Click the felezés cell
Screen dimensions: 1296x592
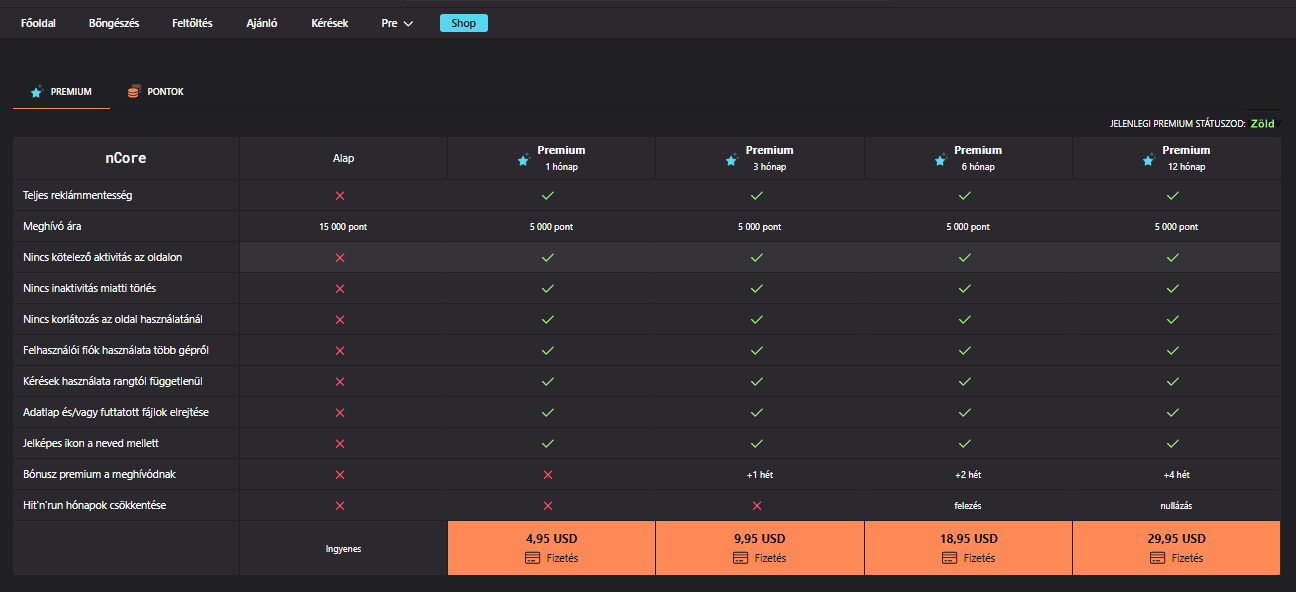click(x=968, y=506)
